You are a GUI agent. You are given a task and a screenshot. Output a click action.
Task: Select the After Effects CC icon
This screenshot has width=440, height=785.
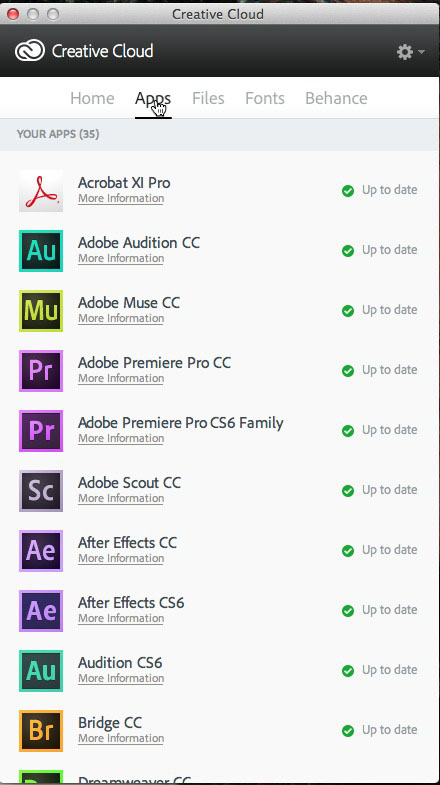41,551
